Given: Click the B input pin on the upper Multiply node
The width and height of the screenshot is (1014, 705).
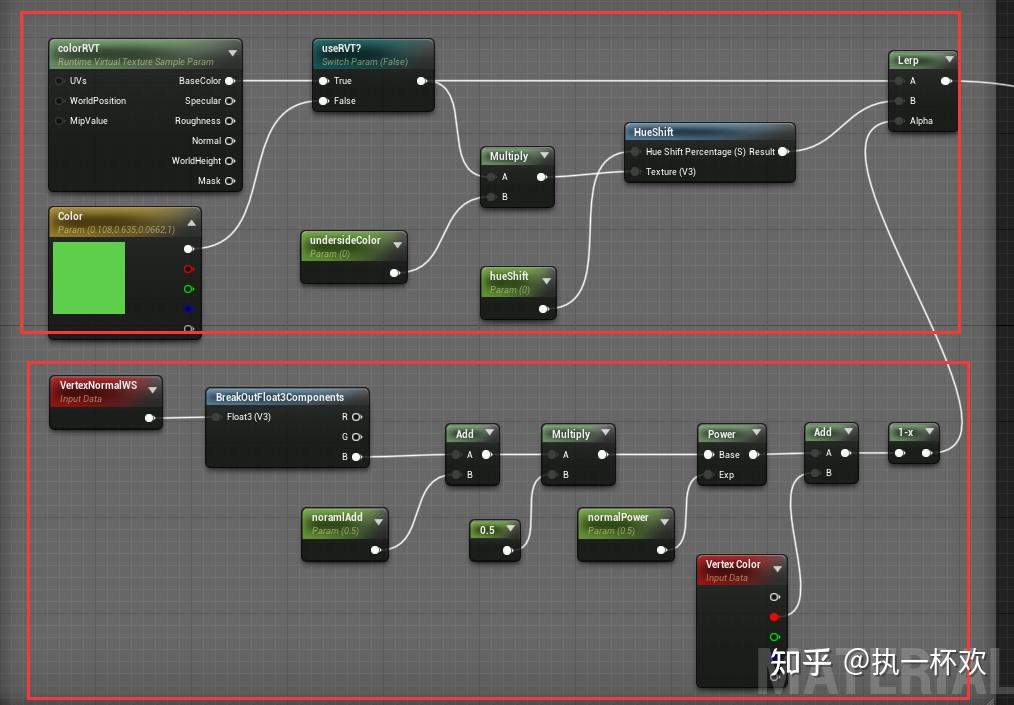Looking at the screenshot, I should 492,196.
